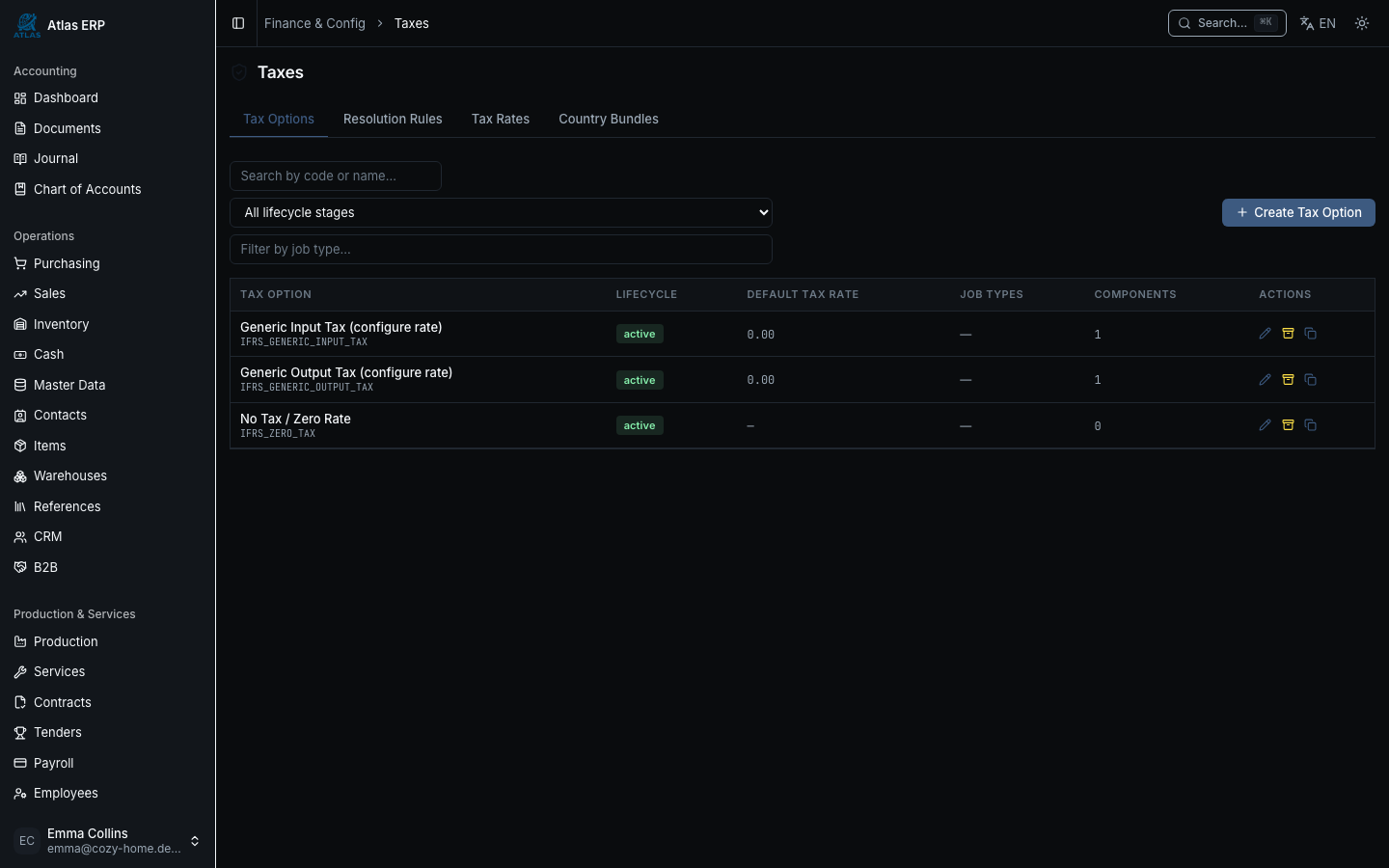
Task: Collapse the sidebar with the panel icon
Action: [238, 23]
